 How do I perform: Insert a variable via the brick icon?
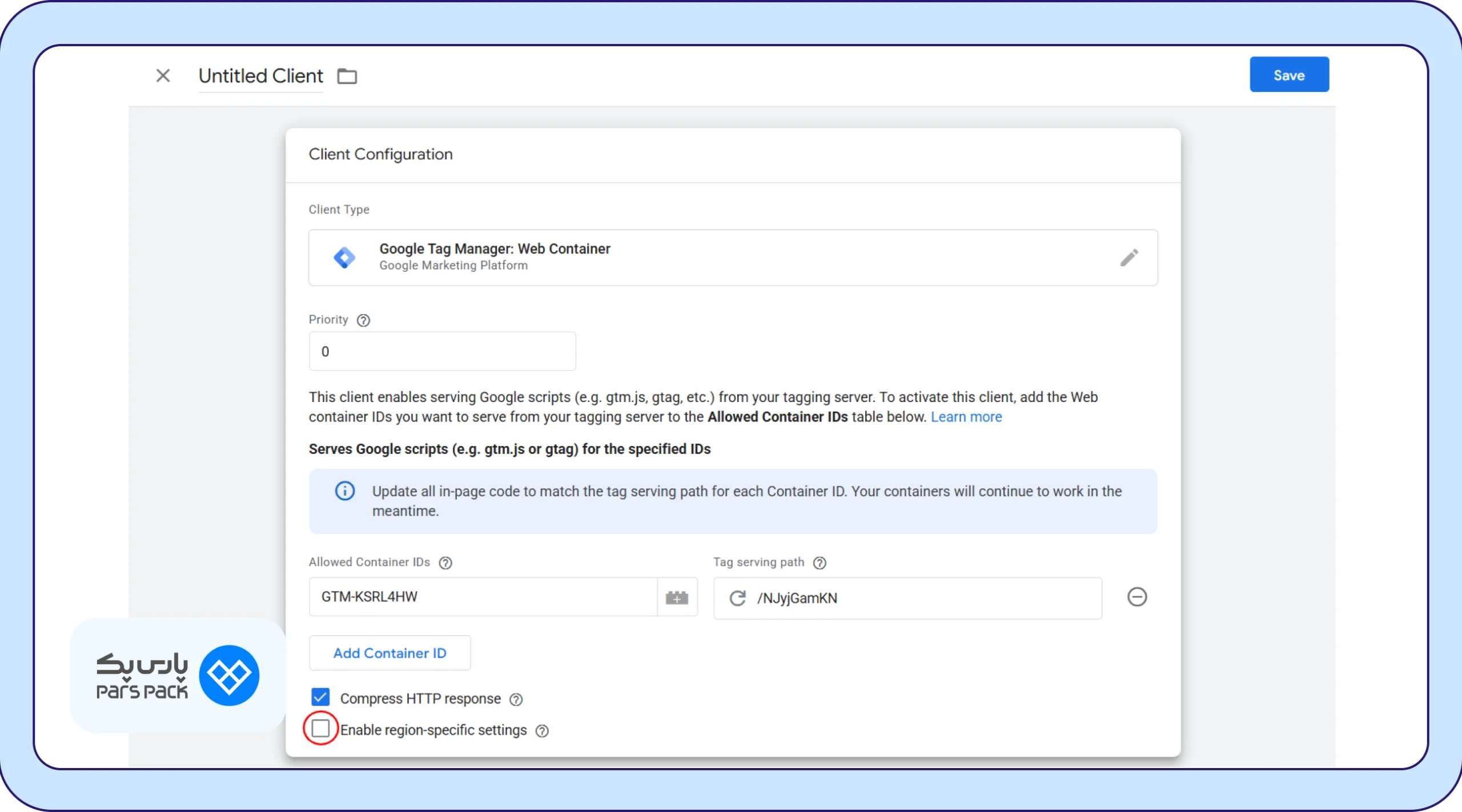point(677,597)
